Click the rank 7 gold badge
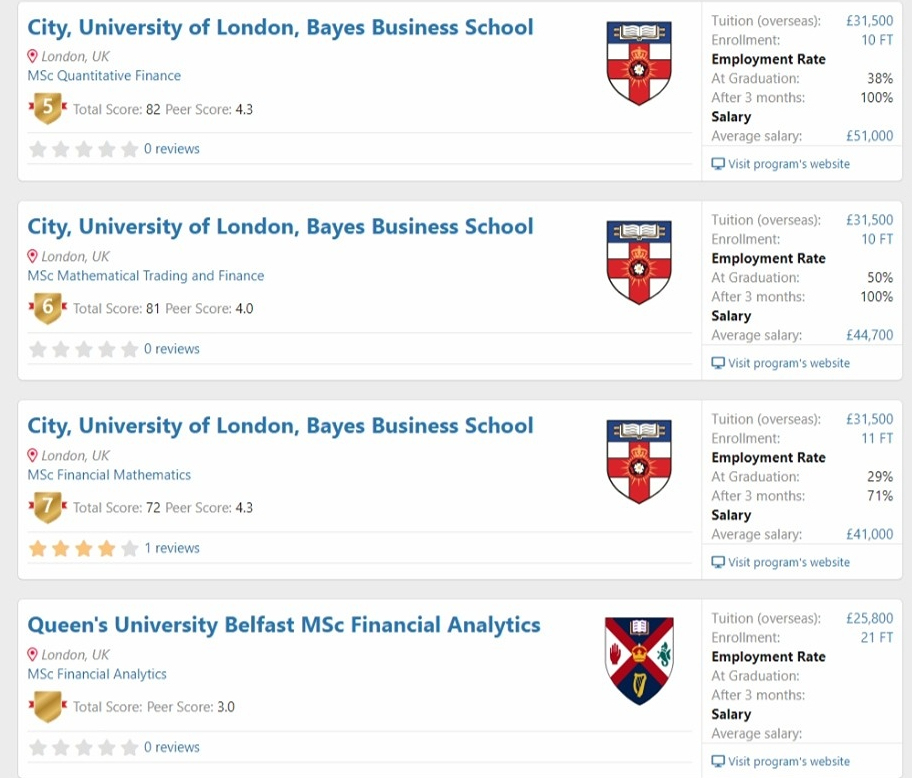 click(x=48, y=507)
